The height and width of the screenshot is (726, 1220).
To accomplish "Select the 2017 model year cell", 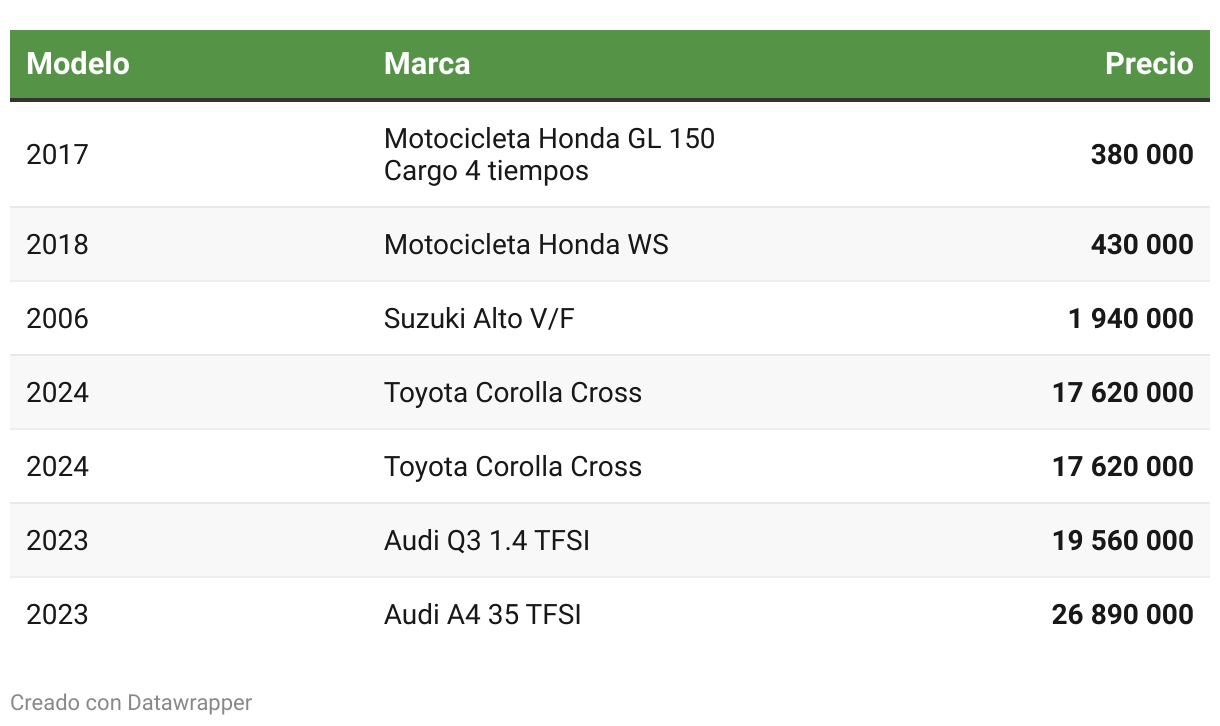I will click(58, 155).
